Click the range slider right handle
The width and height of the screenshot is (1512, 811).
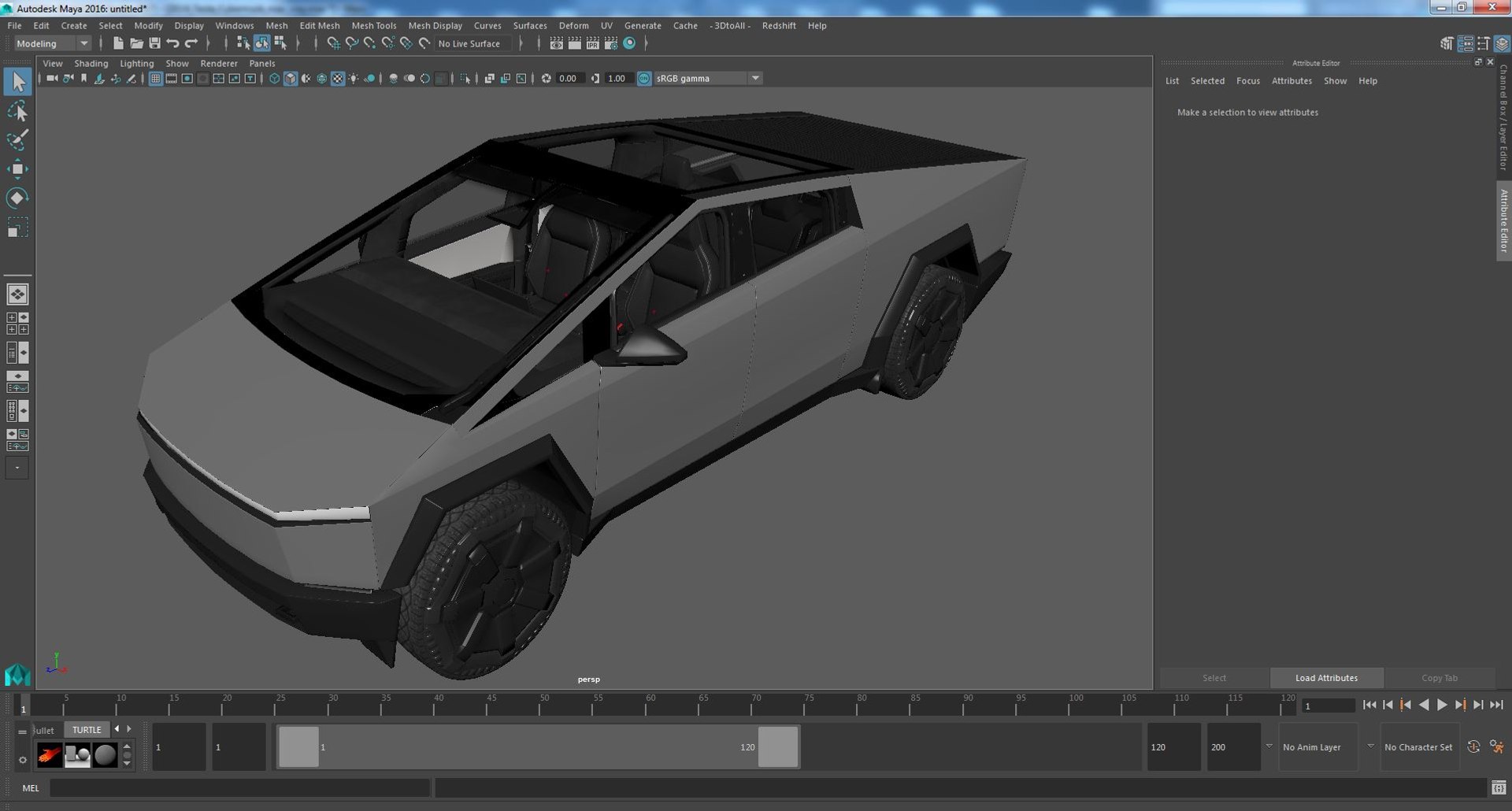click(778, 746)
